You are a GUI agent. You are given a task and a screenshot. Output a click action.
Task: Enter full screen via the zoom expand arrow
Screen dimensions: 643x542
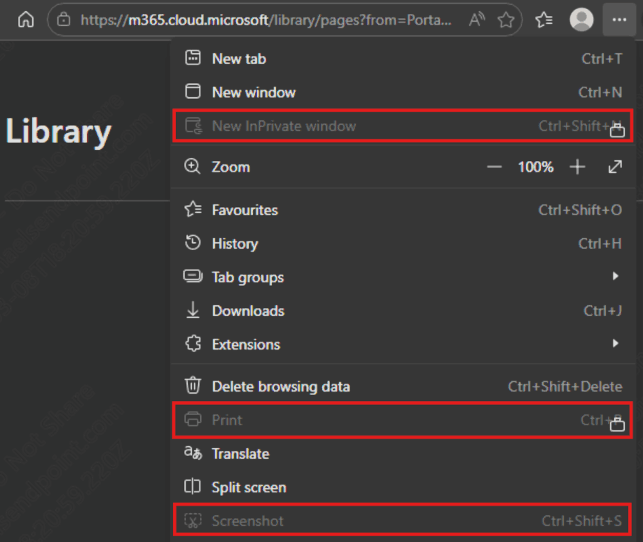pyautogui.click(x=615, y=167)
